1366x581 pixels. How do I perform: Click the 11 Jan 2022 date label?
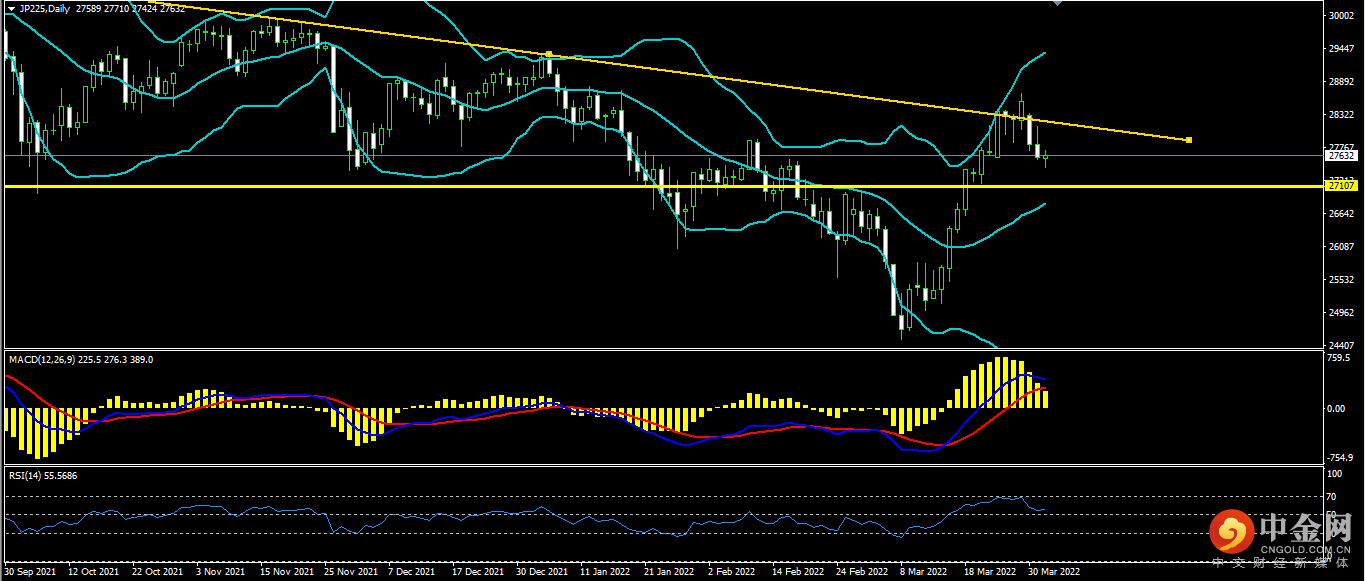[x=605, y=573]
